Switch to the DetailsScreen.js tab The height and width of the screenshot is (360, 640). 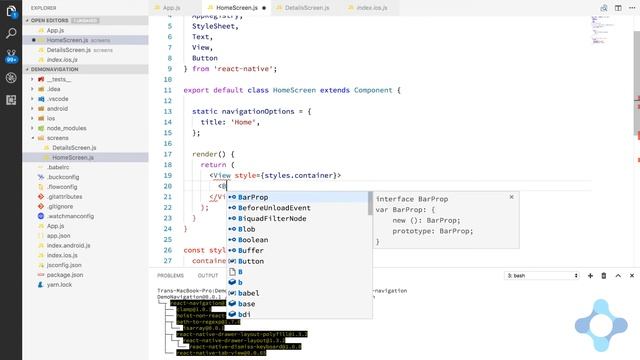point(307,8)
